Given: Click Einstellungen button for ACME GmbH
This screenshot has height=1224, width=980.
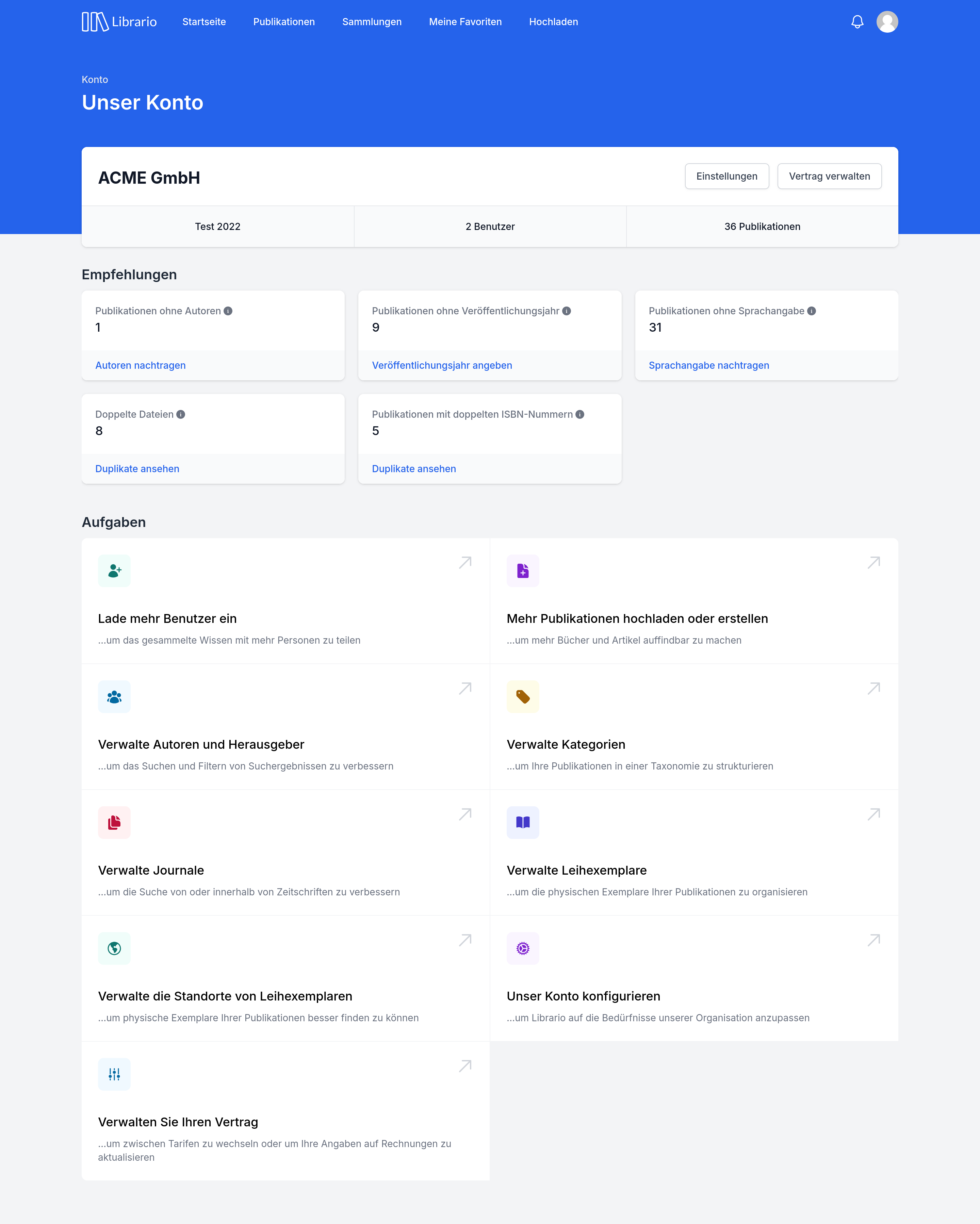Looking at the screenshot, I should coord(727,176).
